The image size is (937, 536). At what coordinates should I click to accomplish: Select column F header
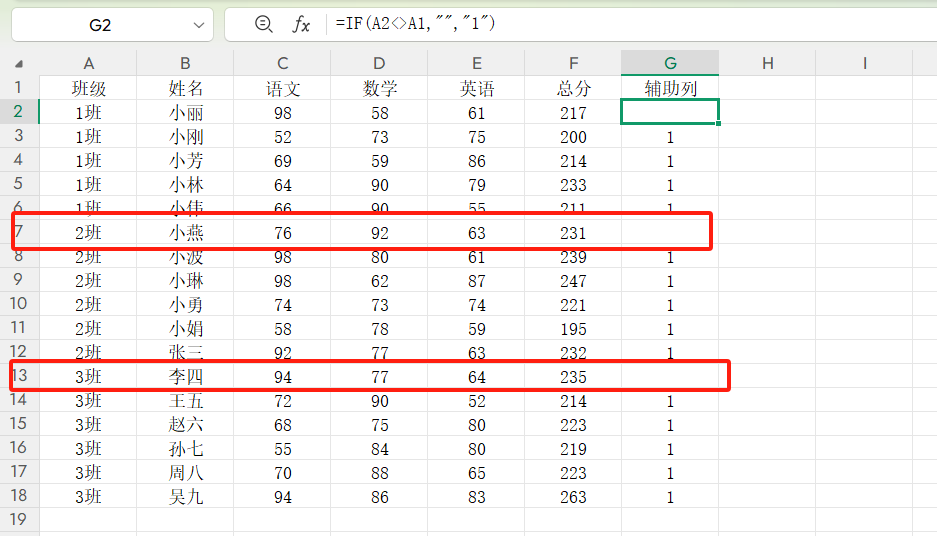[573, 63]
